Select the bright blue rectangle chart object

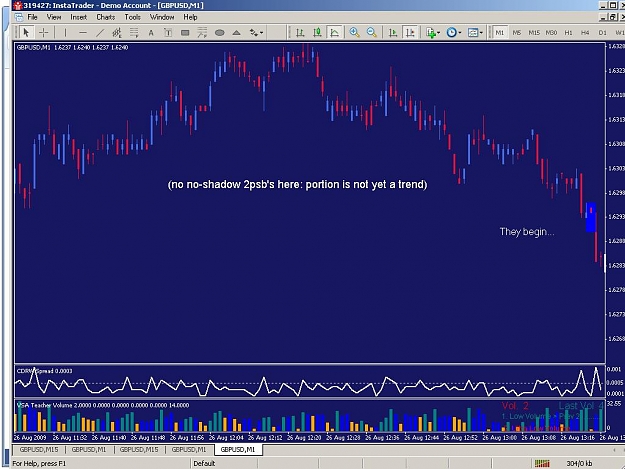pyautogui.click(x=591, y=217)
